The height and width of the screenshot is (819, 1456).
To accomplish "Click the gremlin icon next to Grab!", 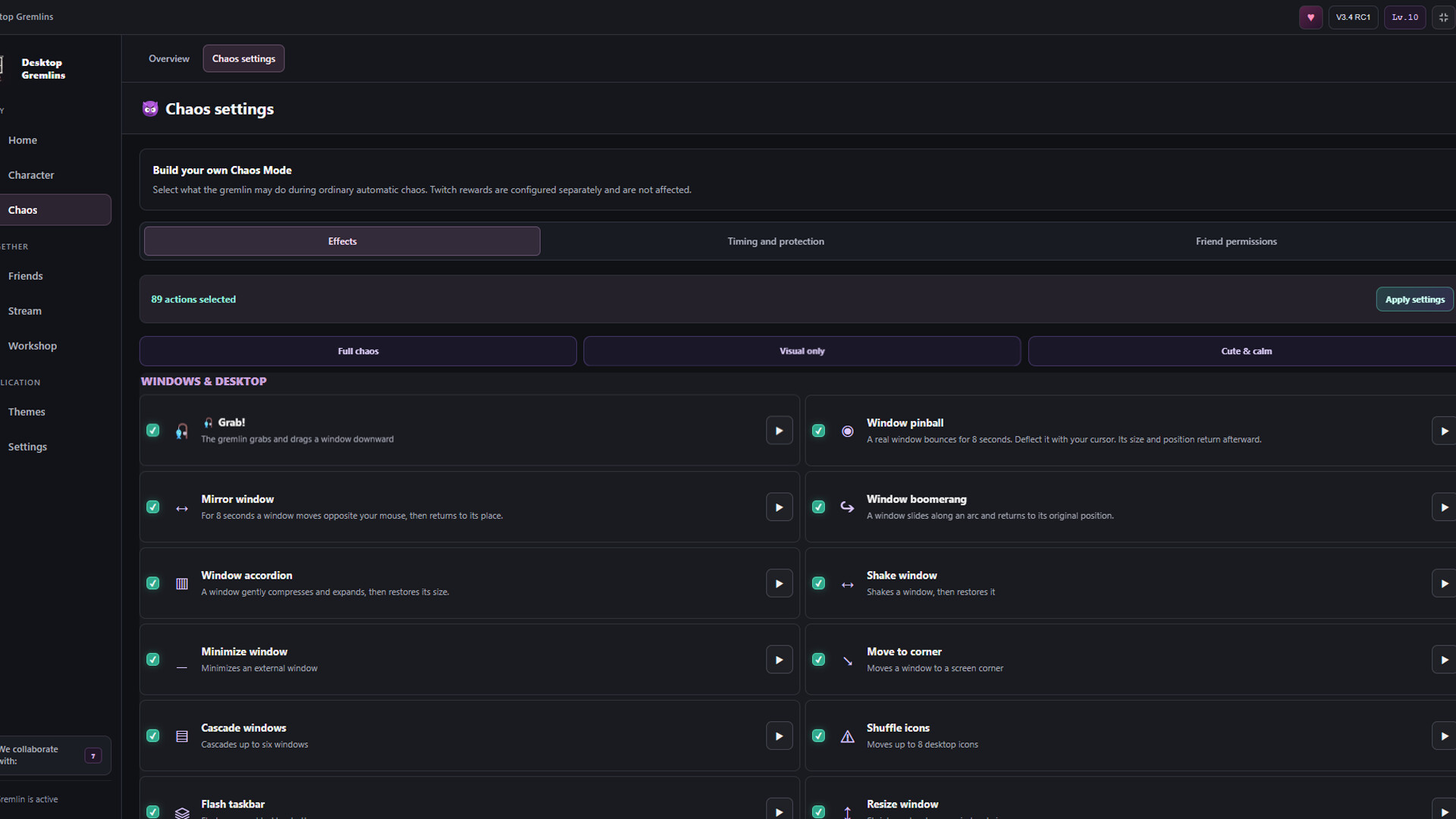I will tap(182, 431).
